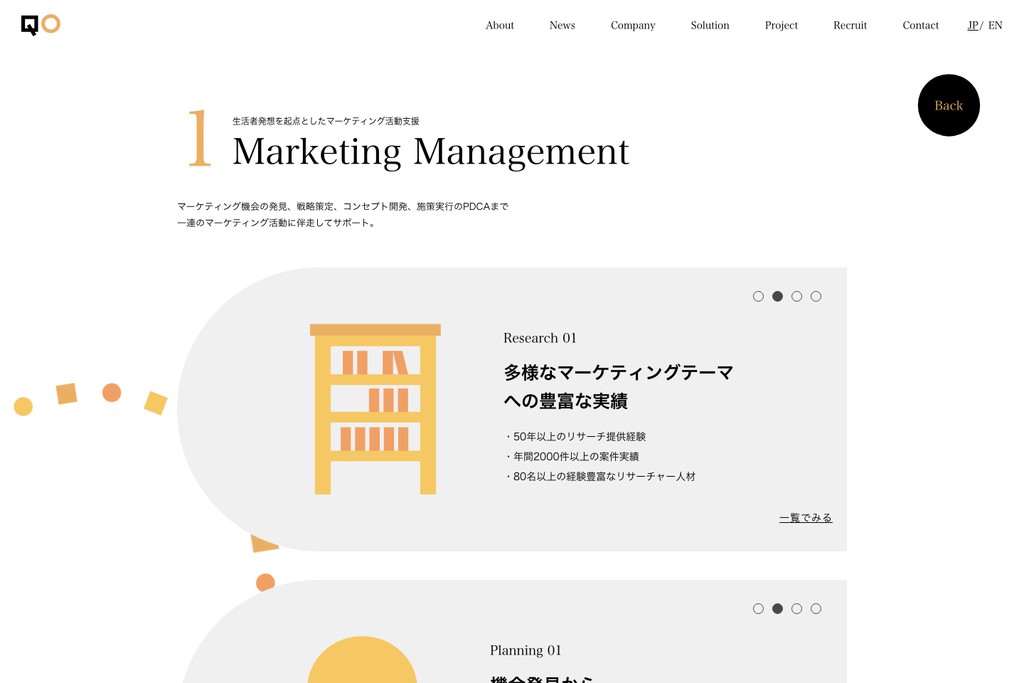Viewport: 1024px width, 683px height.
Task: Select second slide dot in Research 01 card
Action: pos(777,296)
